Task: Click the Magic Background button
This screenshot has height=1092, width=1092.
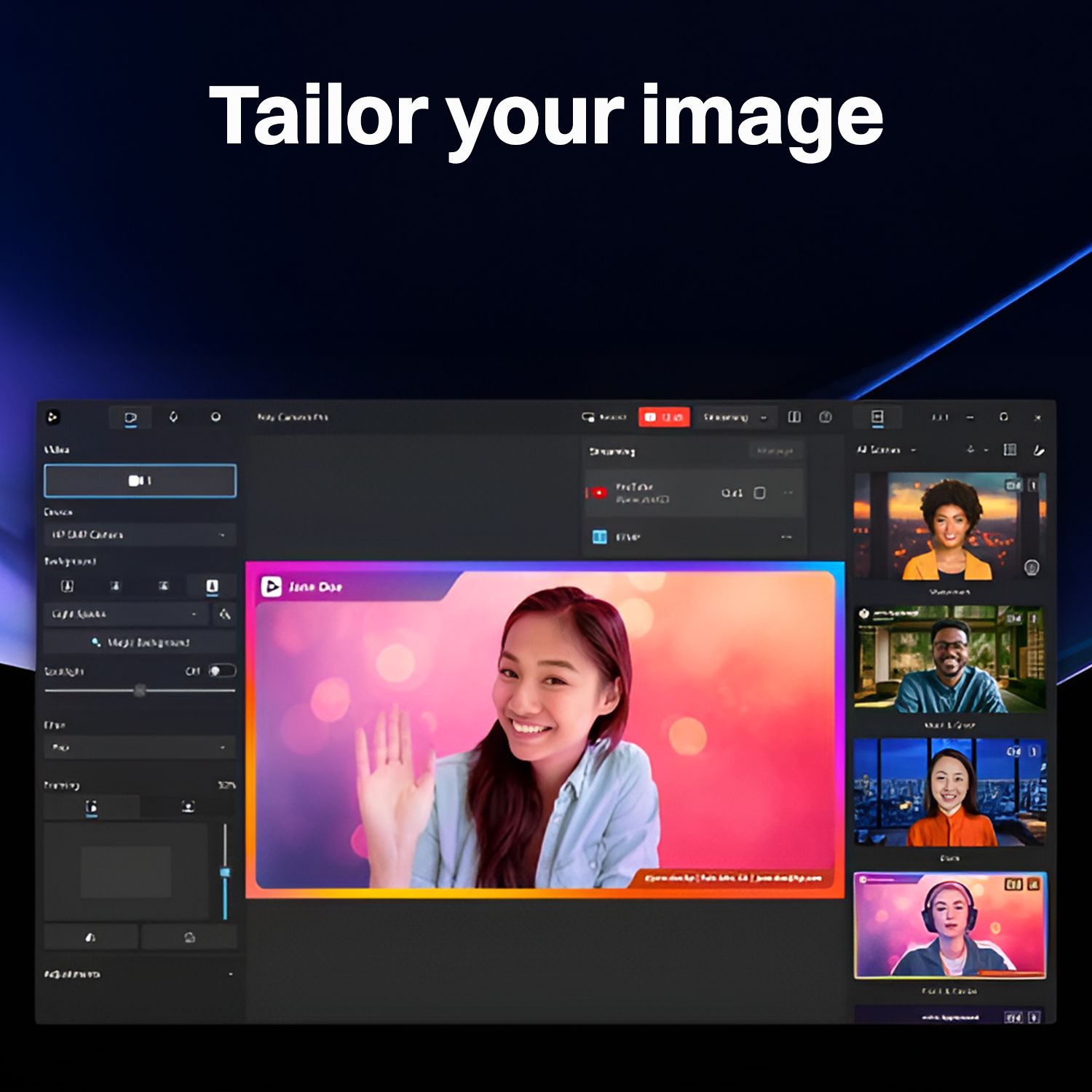Action: (140, 643)
